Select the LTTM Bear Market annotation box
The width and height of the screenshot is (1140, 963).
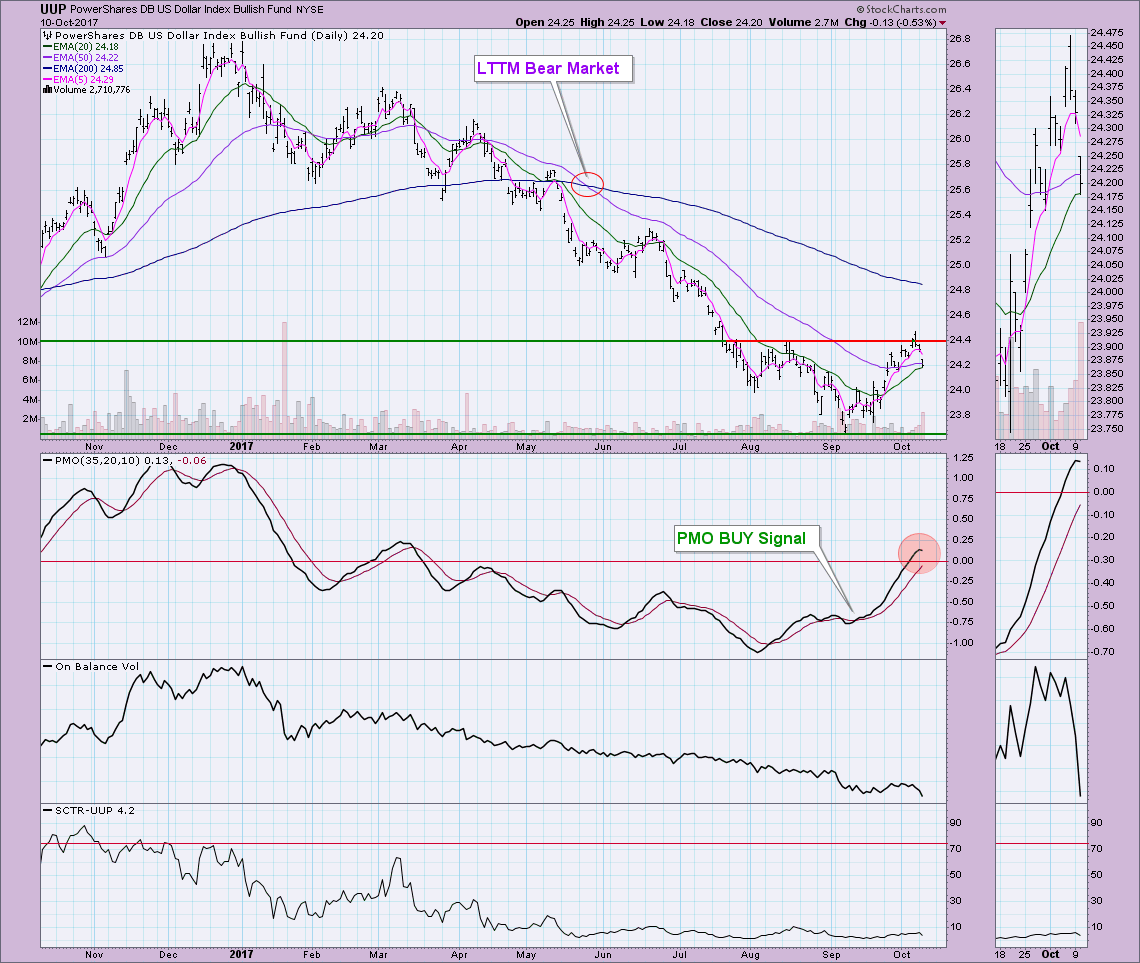click(546, 68)
